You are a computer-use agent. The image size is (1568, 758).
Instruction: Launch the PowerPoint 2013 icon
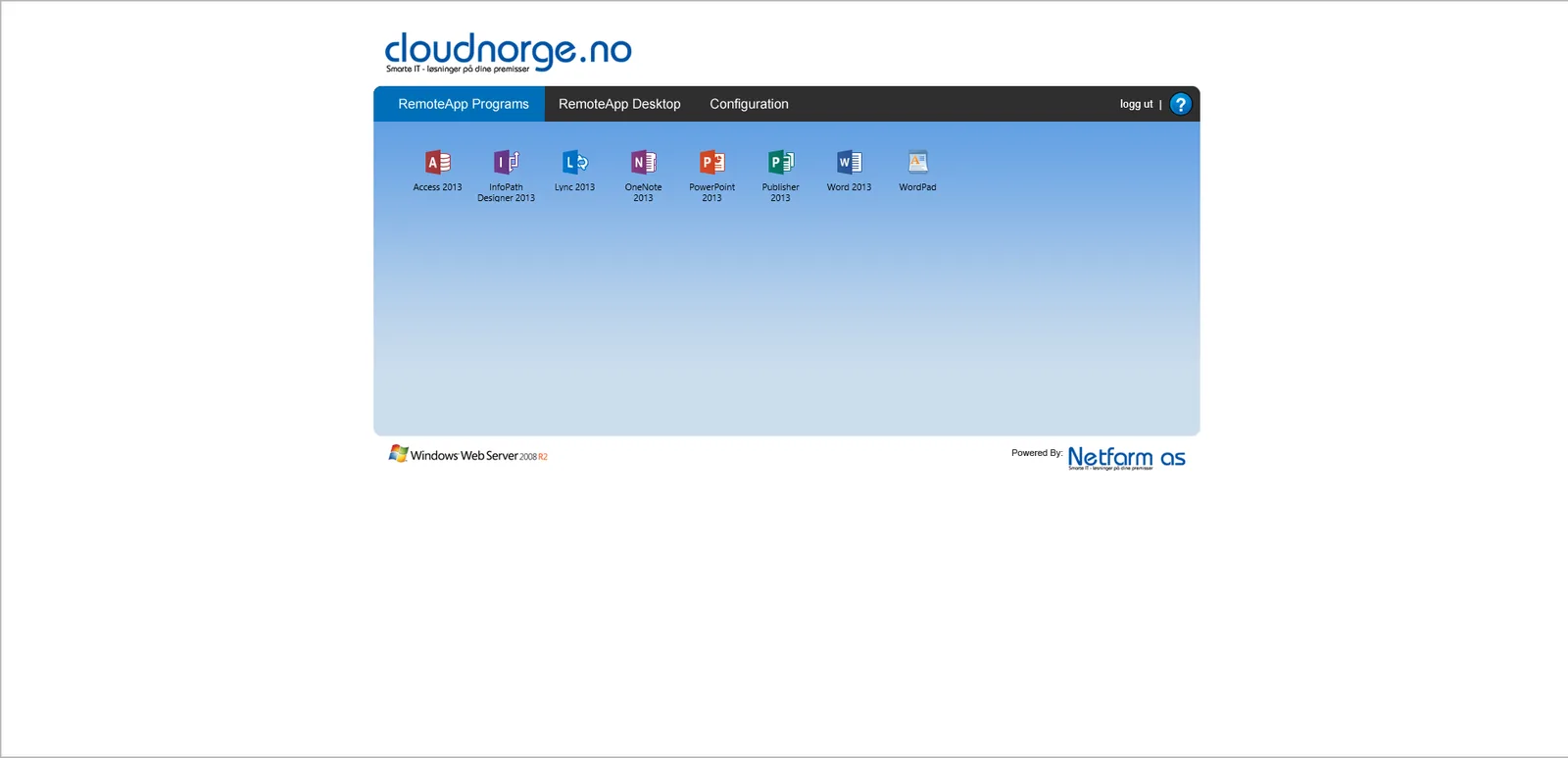pos(711,163)
